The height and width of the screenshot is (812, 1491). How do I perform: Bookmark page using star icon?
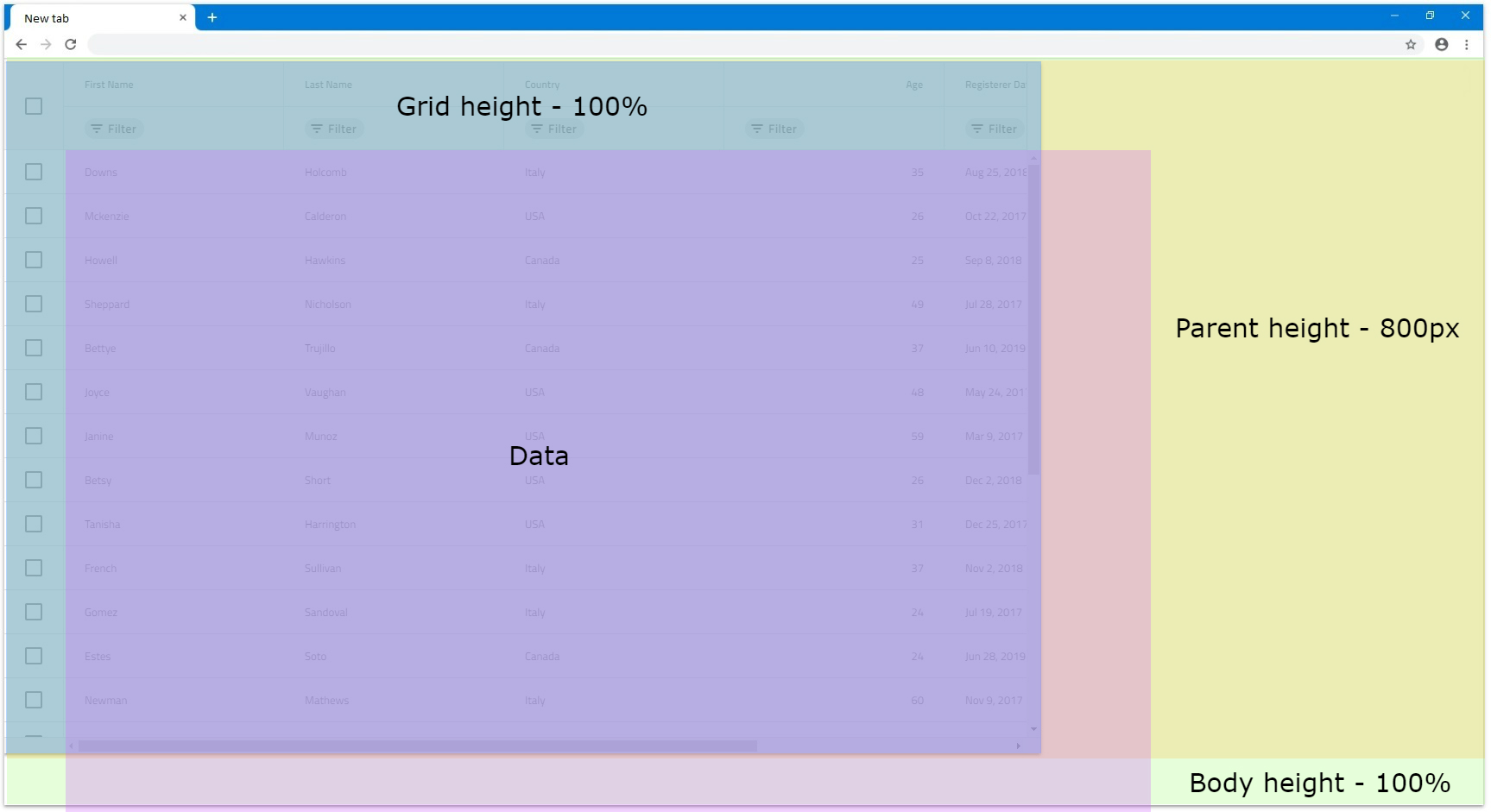pos(1411,45)
